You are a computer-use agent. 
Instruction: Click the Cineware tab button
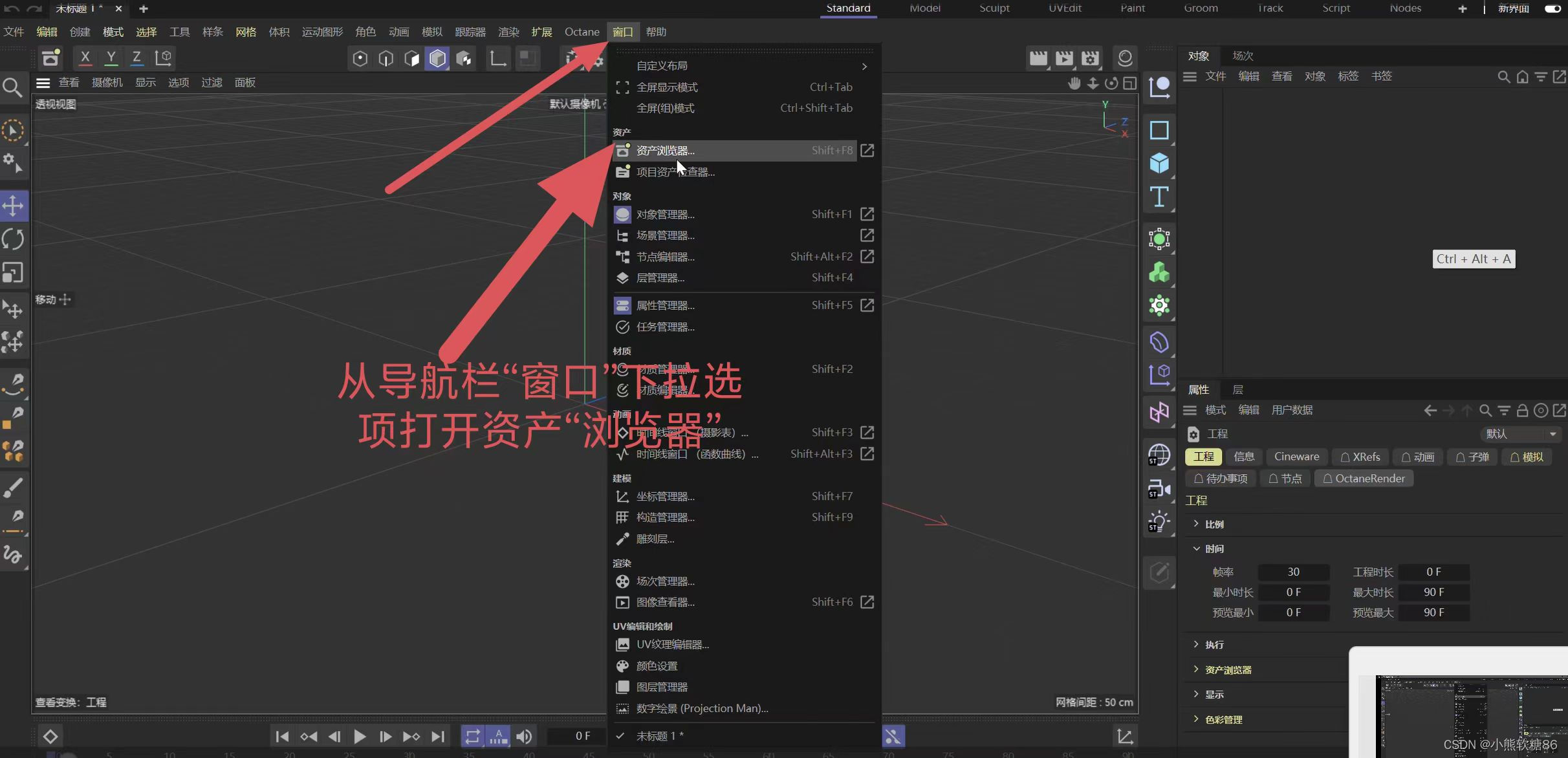click(1296, 457)
